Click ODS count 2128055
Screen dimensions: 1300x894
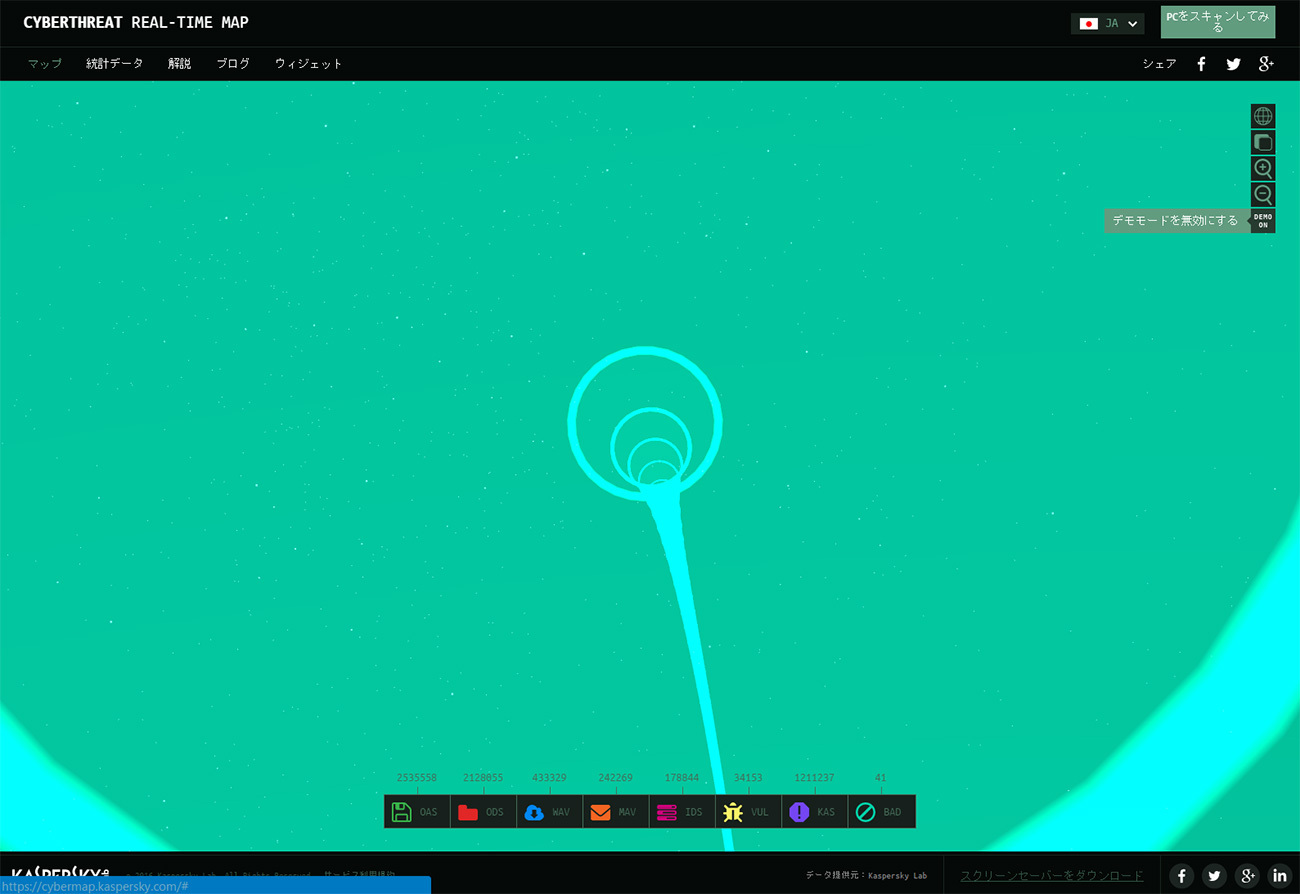coord(483,778)
